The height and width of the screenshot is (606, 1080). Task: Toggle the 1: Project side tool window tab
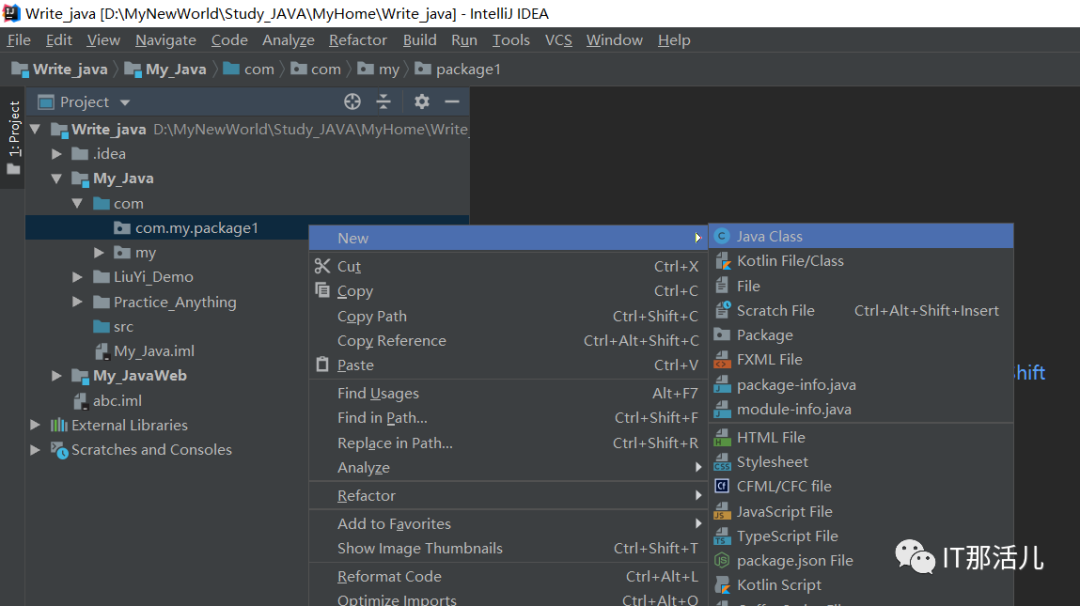(13, 137)
